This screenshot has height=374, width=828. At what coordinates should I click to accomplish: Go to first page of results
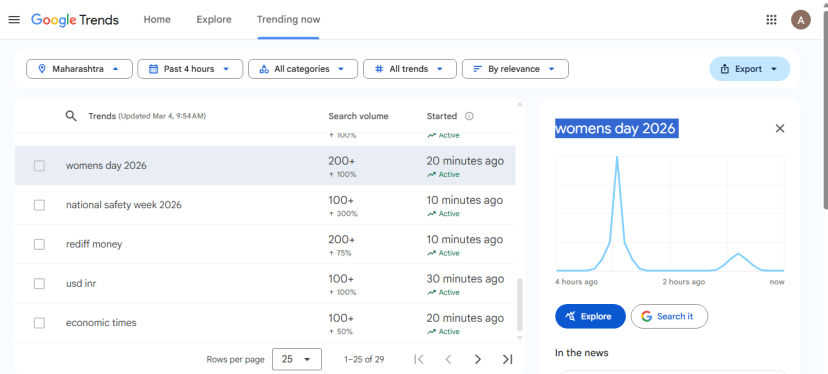[x=419, y=359]
